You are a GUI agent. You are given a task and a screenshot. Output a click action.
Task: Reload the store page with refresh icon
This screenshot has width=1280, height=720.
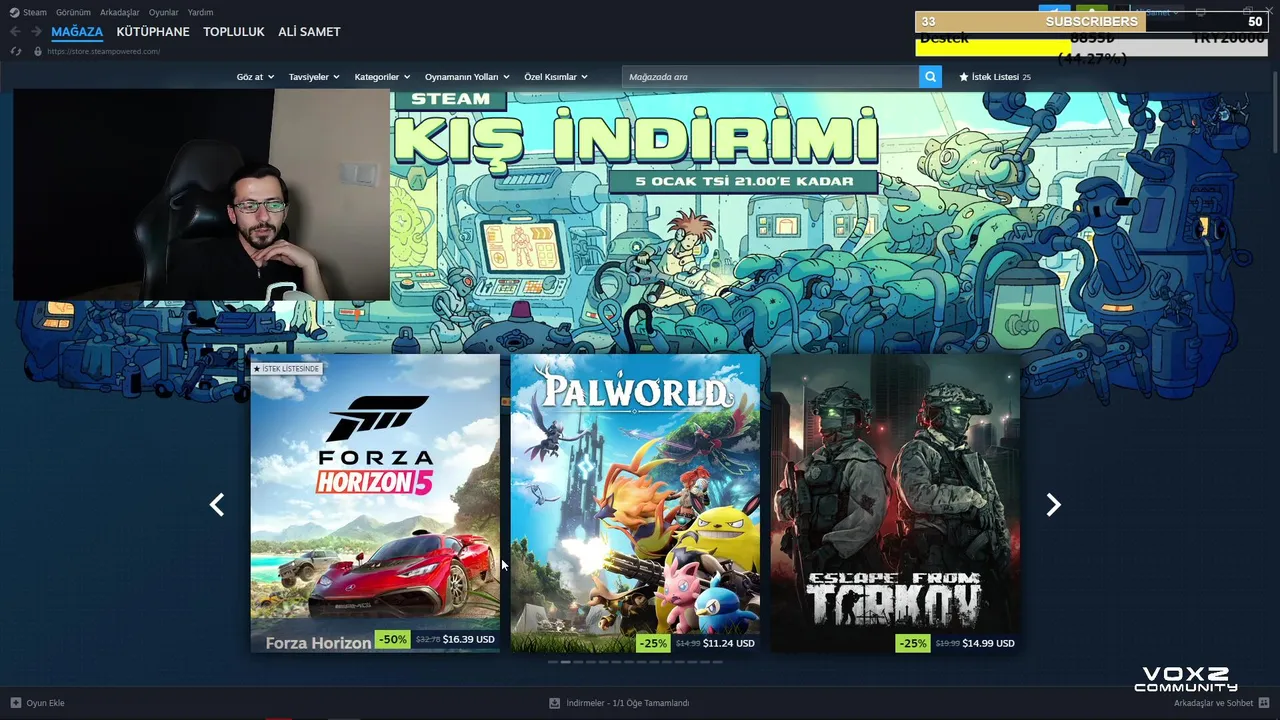click(15, 51)
